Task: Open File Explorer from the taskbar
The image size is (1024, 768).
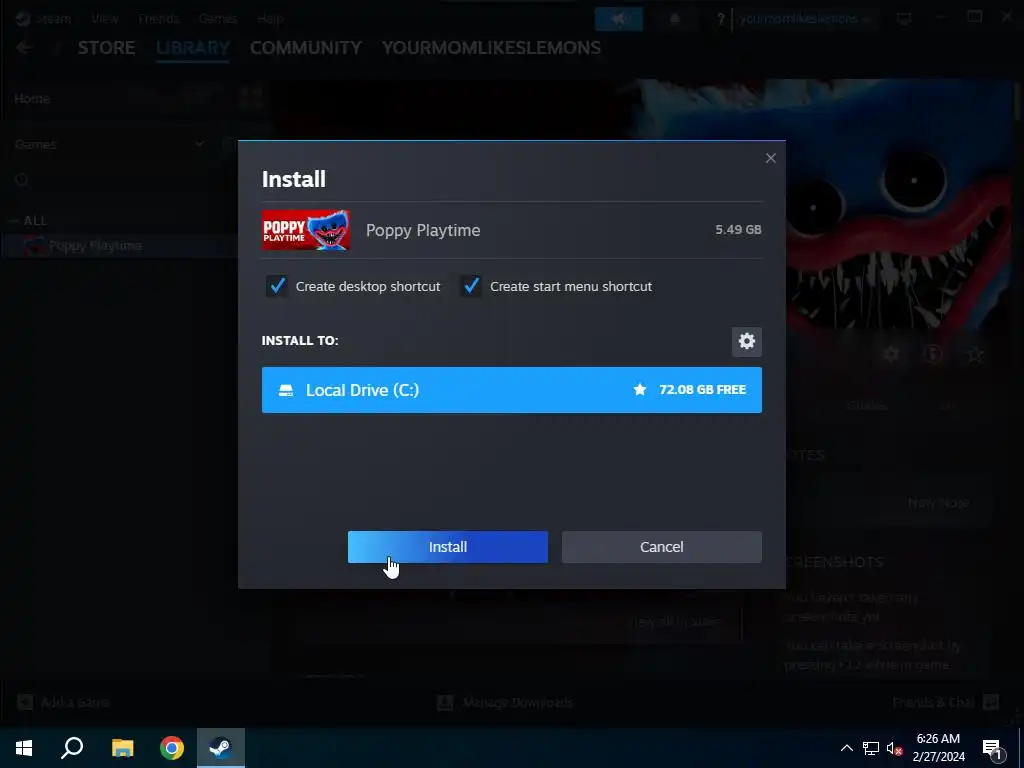Action: click(x=122, y=748)
